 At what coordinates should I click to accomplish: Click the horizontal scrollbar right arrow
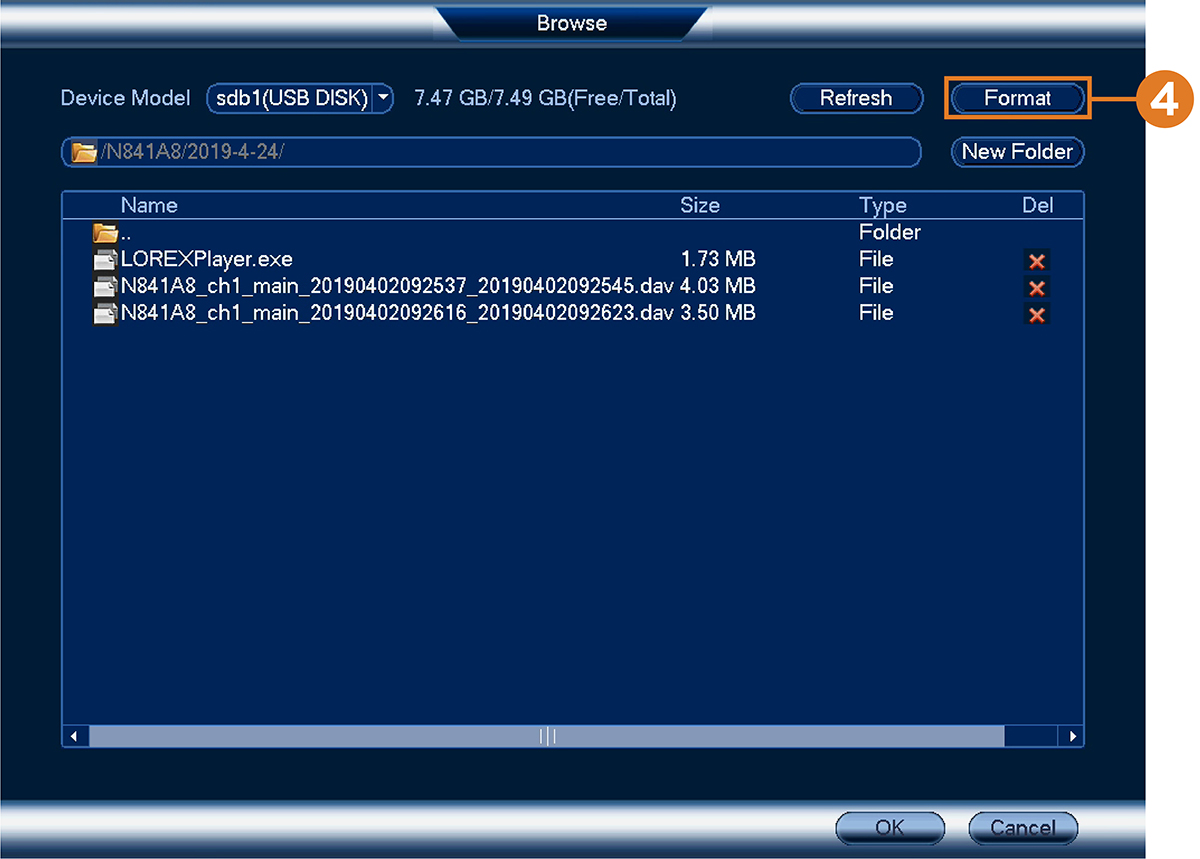pos(1073,736)
